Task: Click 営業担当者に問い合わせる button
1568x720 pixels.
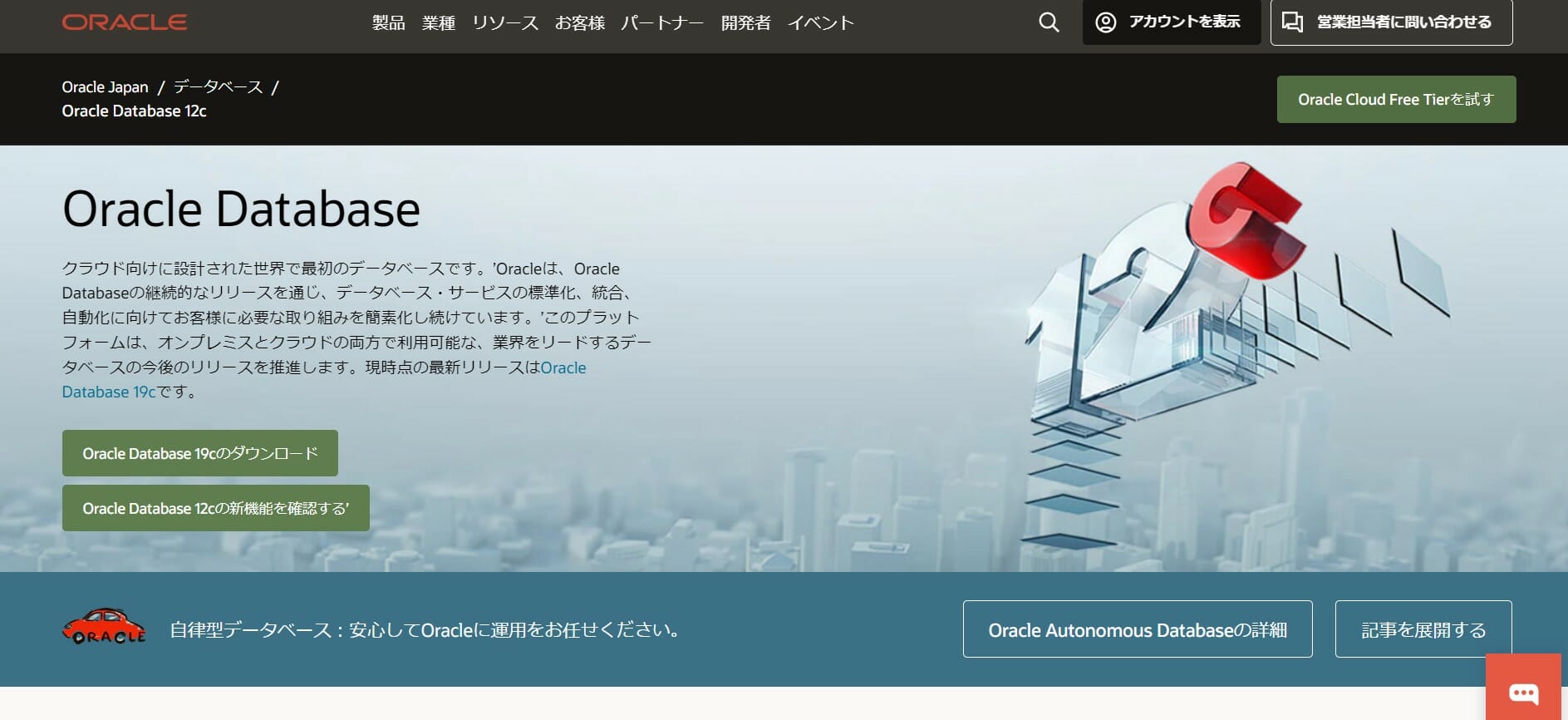Action: [1392, 22]
